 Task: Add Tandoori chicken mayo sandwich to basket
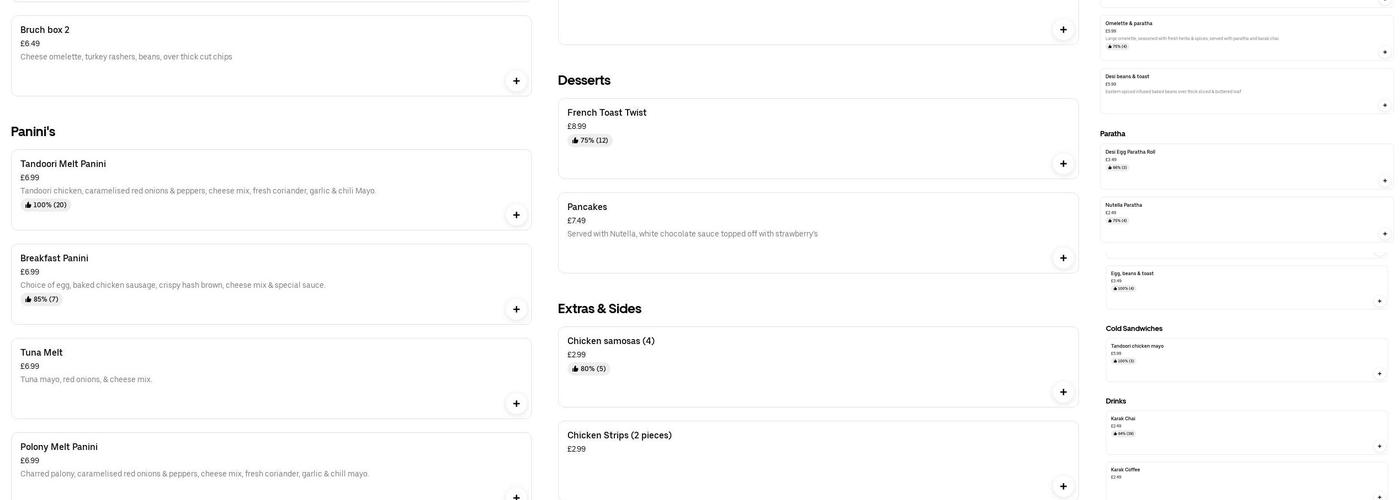[x=1380, y=374]
